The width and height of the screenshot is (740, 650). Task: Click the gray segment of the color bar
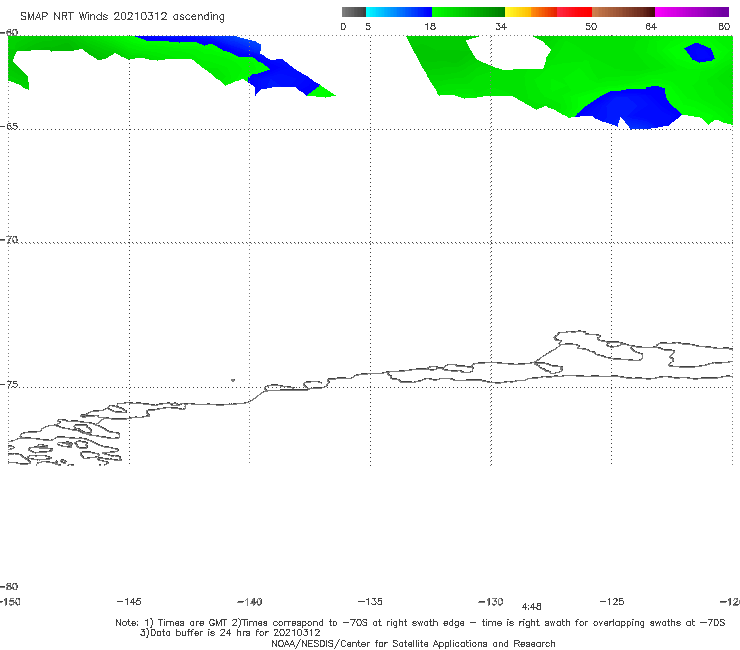point(353,12)
